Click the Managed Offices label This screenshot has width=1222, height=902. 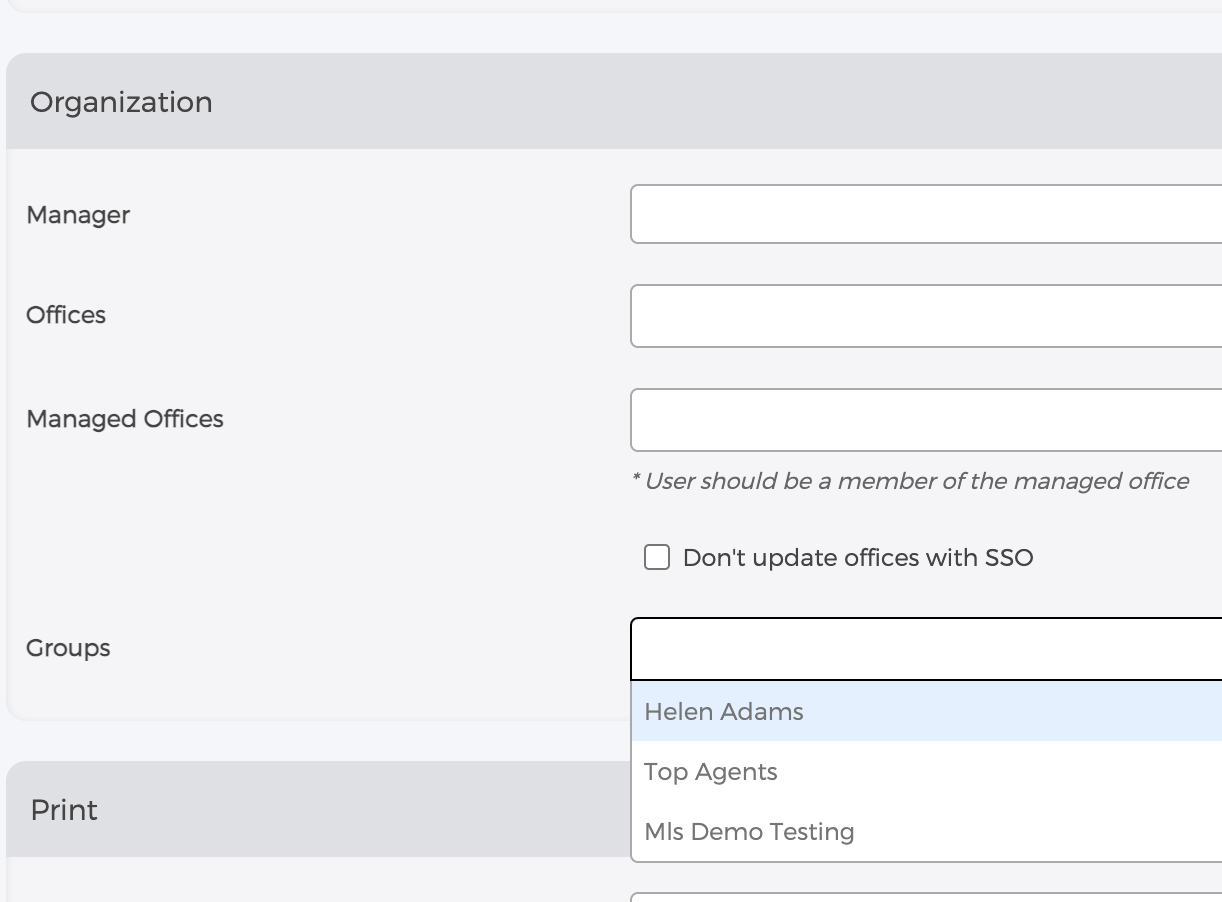pyautogui.click(x=125, y=419)
